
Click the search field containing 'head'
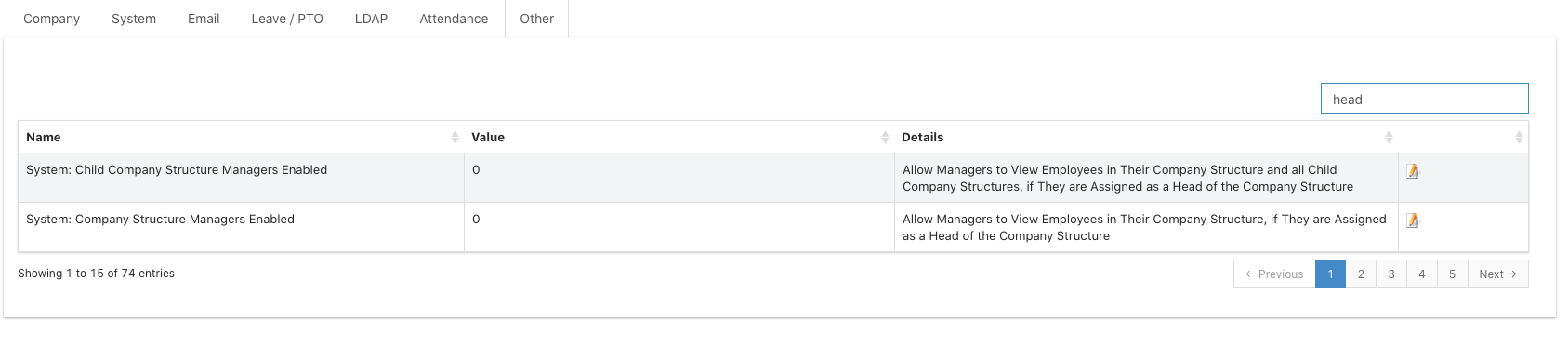[x=1424, y=99]
